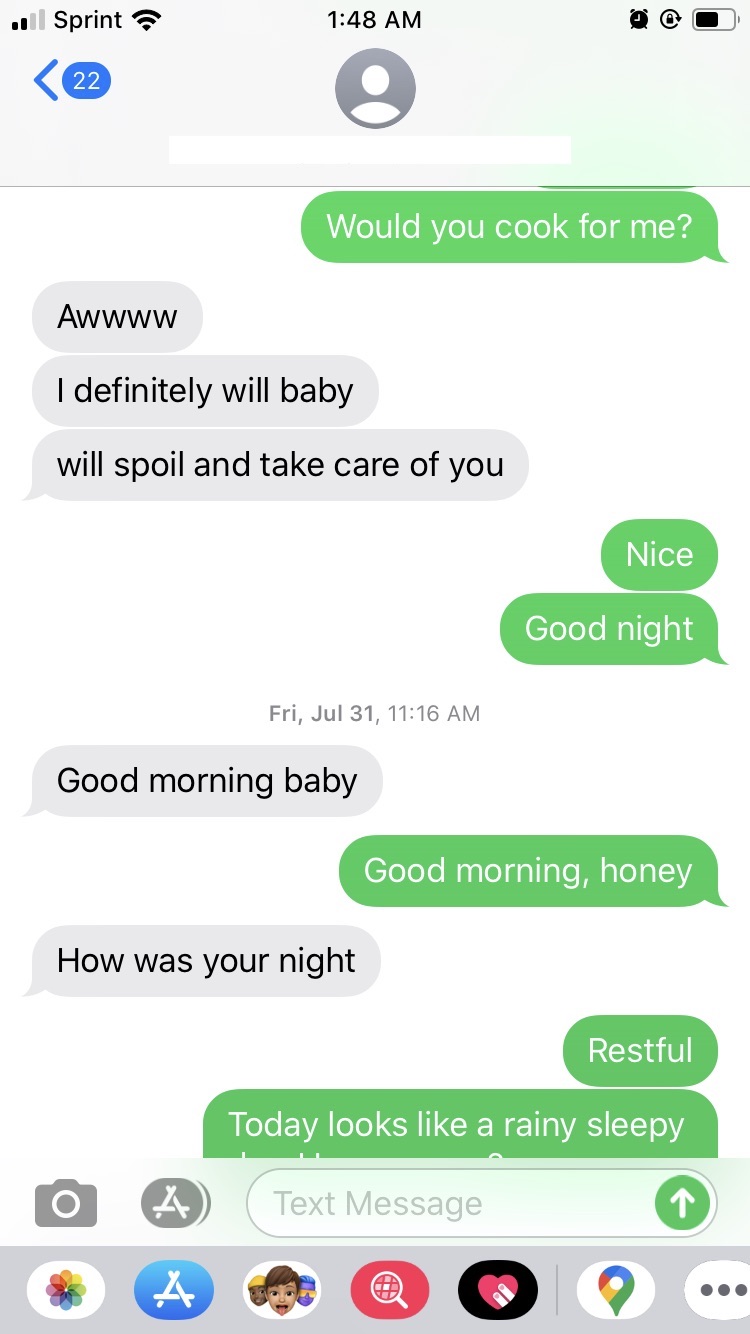
Task: Tap the redacted contact name in header
Action: (x=370, y=150)
